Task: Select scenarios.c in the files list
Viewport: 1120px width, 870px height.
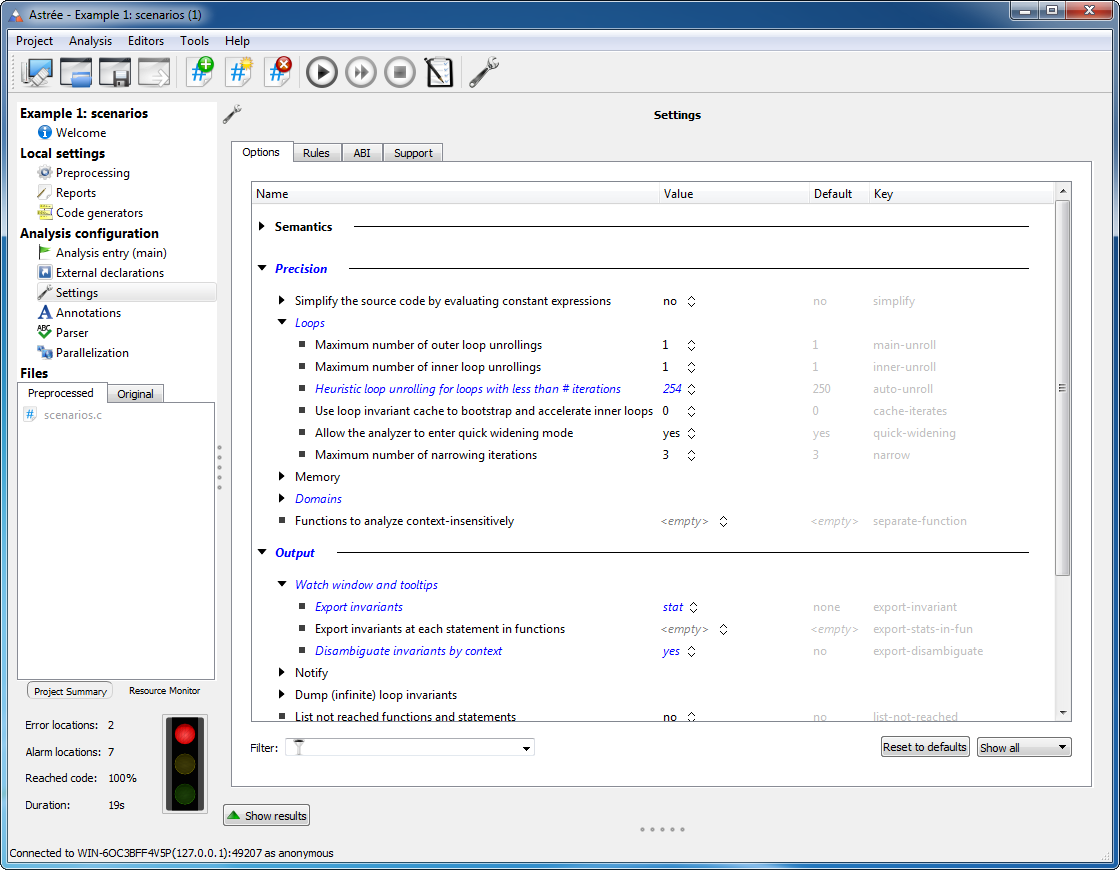Action: pos(72,415)
